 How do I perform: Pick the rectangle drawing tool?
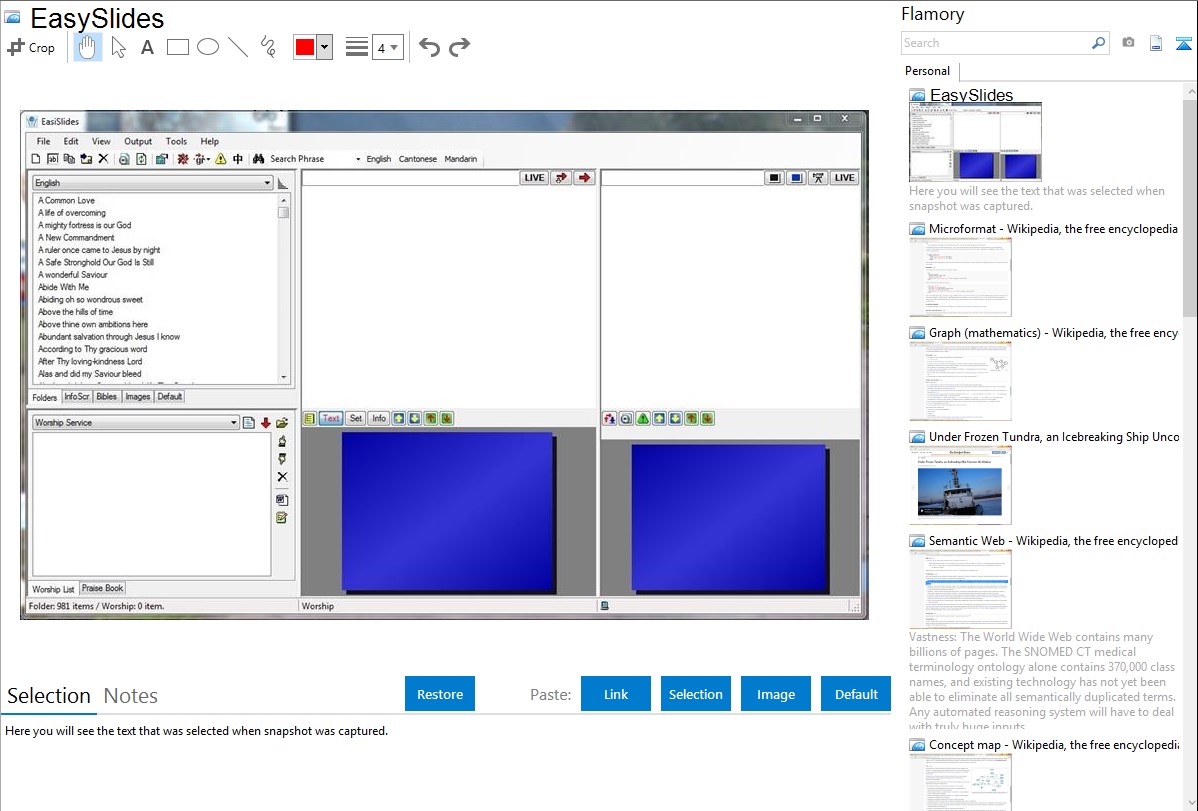tap(178, 47)
